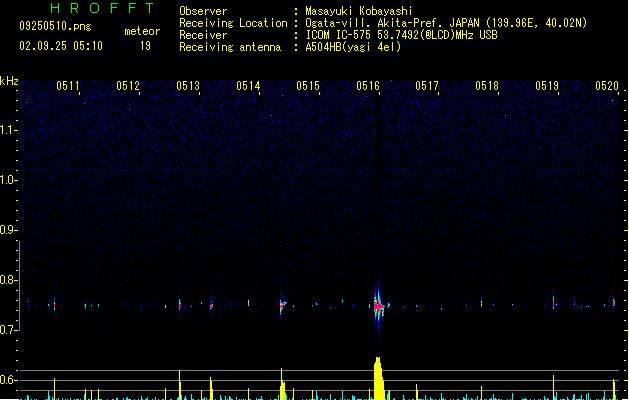
Task: Click the large meteor echo near 0516
Action: [x=379, y=307]
